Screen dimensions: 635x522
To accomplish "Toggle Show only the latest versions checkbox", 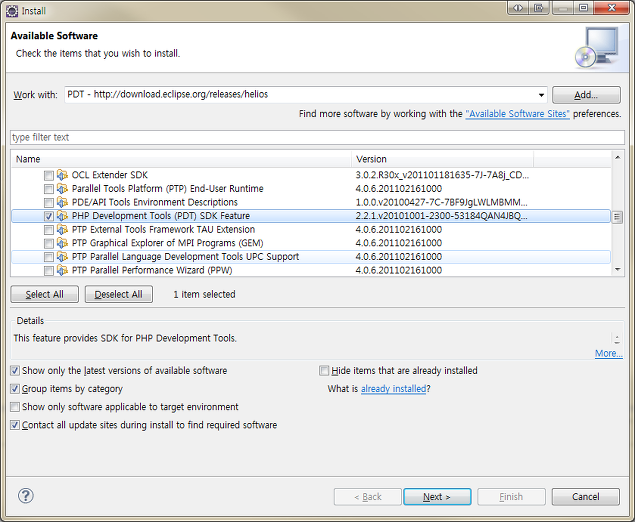I will point(15,371).
